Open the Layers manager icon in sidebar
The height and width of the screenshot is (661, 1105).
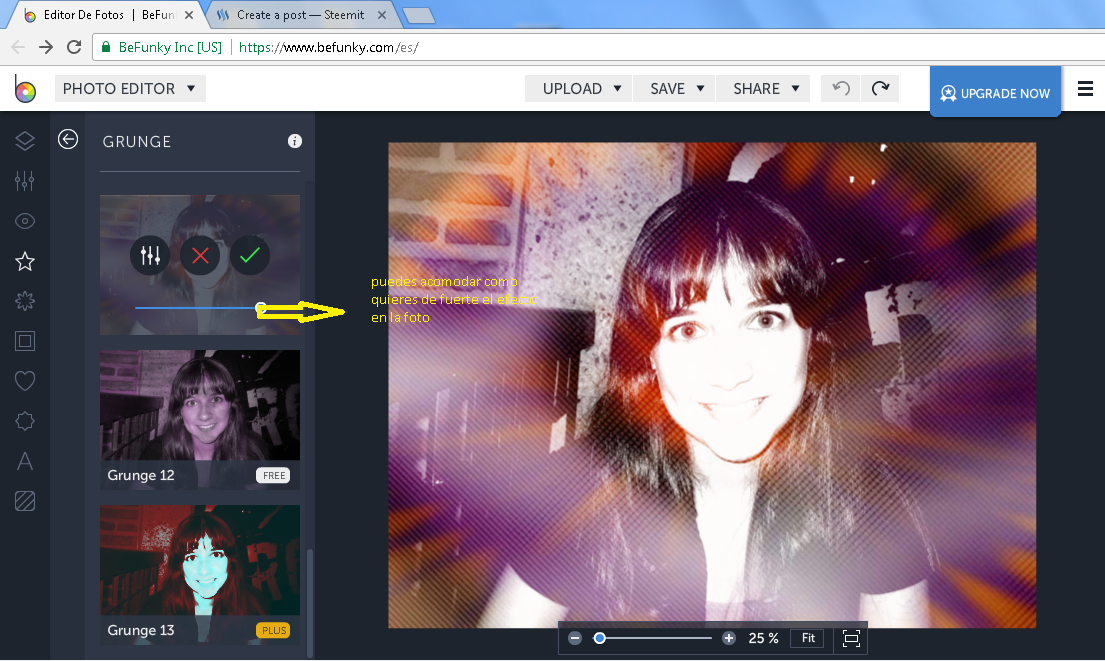coord(25,141)
